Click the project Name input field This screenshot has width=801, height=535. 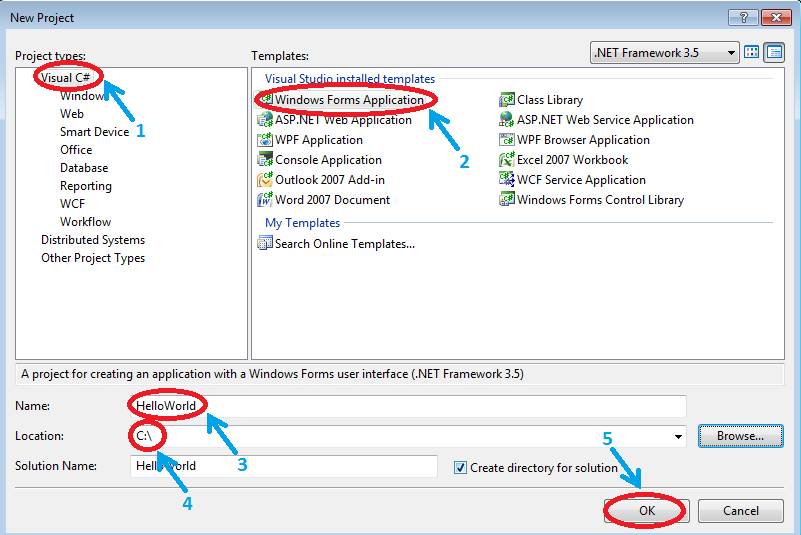[408, 406]
